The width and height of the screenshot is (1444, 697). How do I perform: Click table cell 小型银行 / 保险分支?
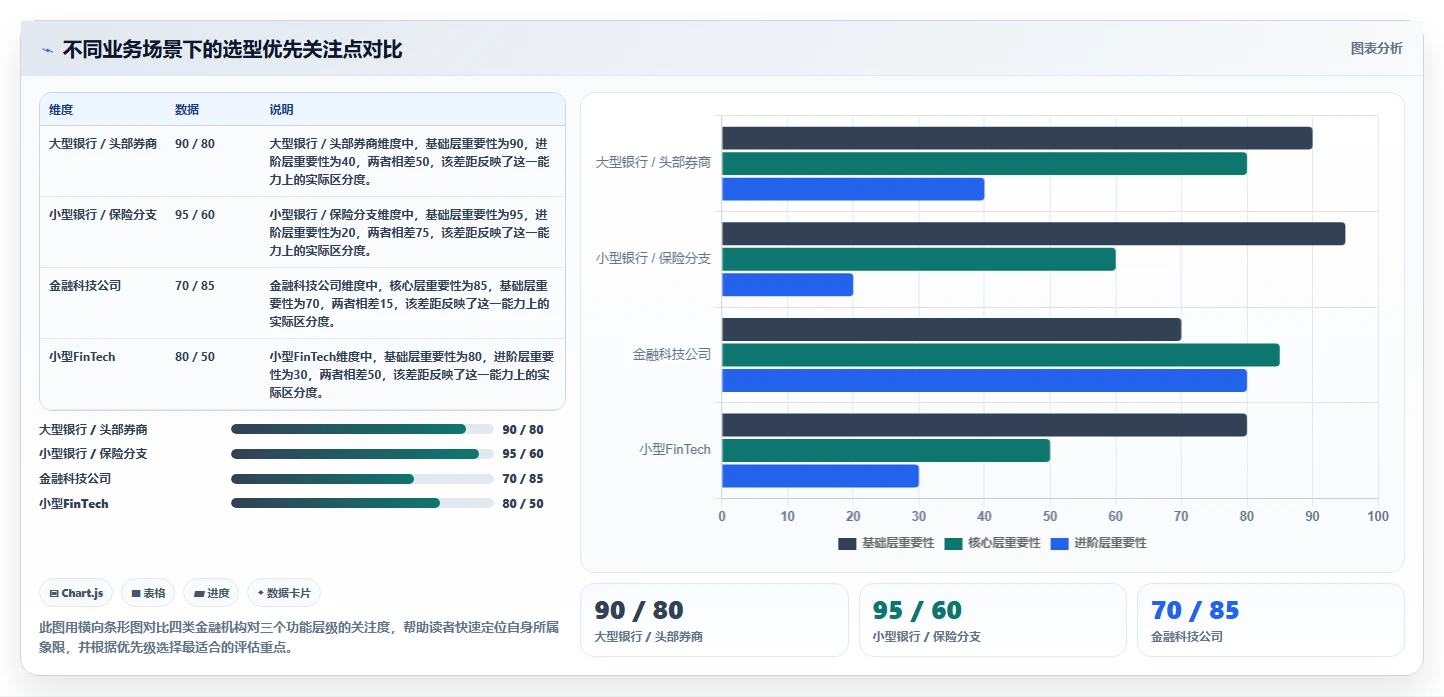(x=103, y=215)
